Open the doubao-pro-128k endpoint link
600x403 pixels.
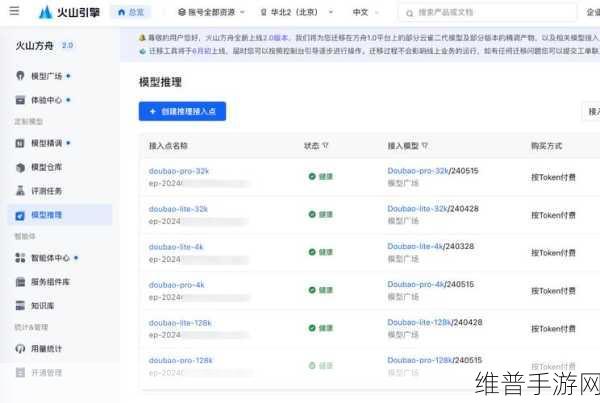(180, 360)
